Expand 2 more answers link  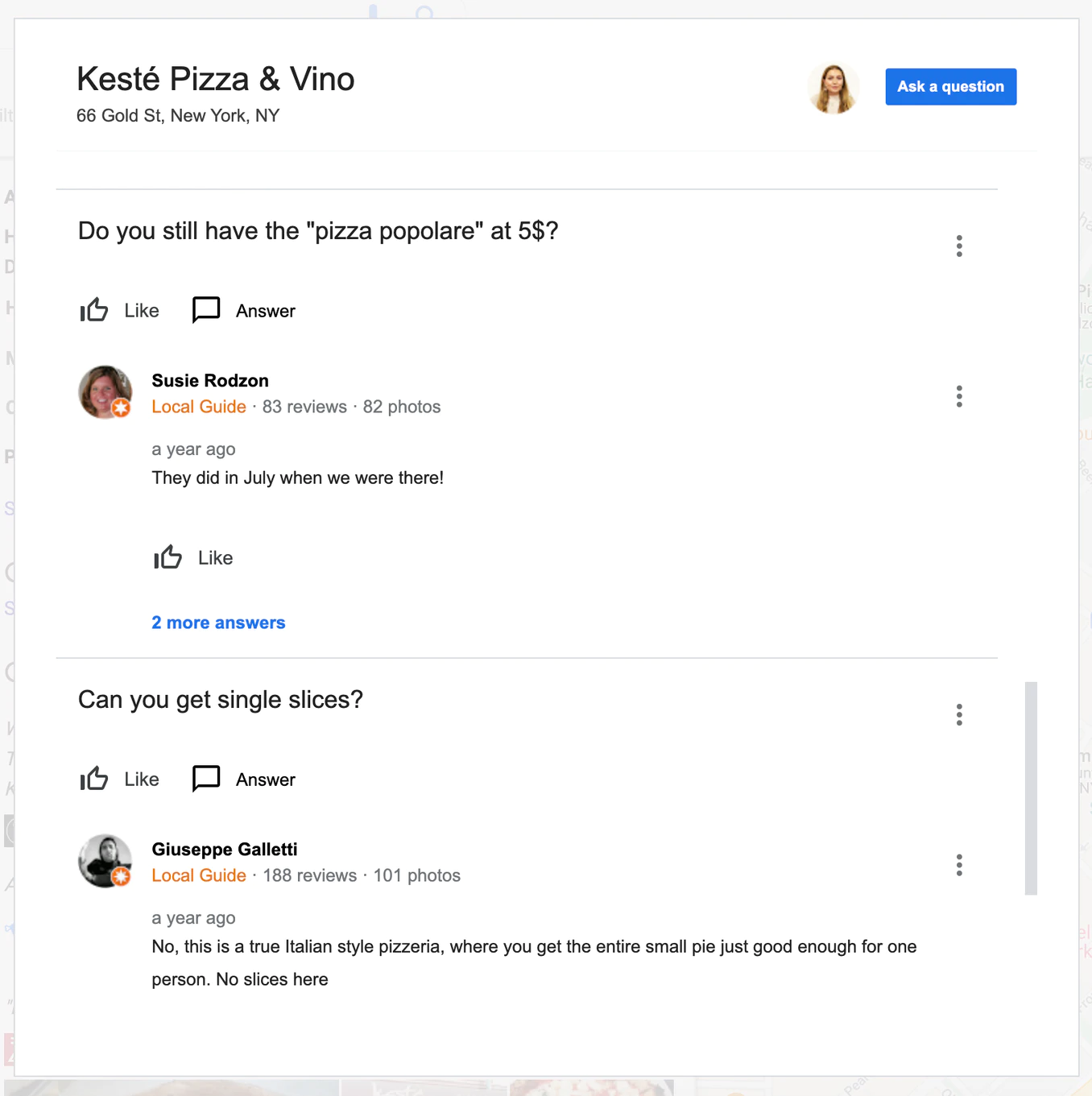tap(218, 622)
